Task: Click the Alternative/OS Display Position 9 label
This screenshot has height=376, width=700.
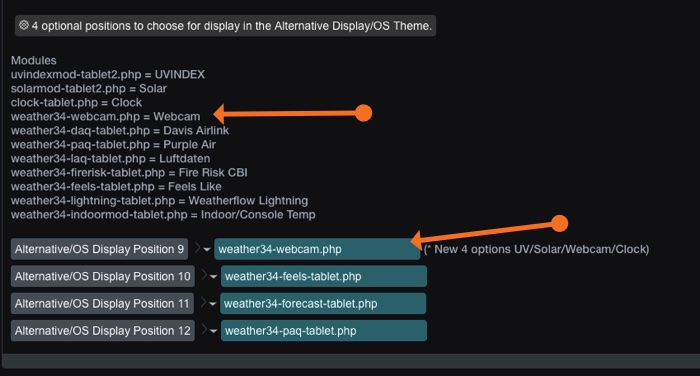Action: (x=99, y=249)
